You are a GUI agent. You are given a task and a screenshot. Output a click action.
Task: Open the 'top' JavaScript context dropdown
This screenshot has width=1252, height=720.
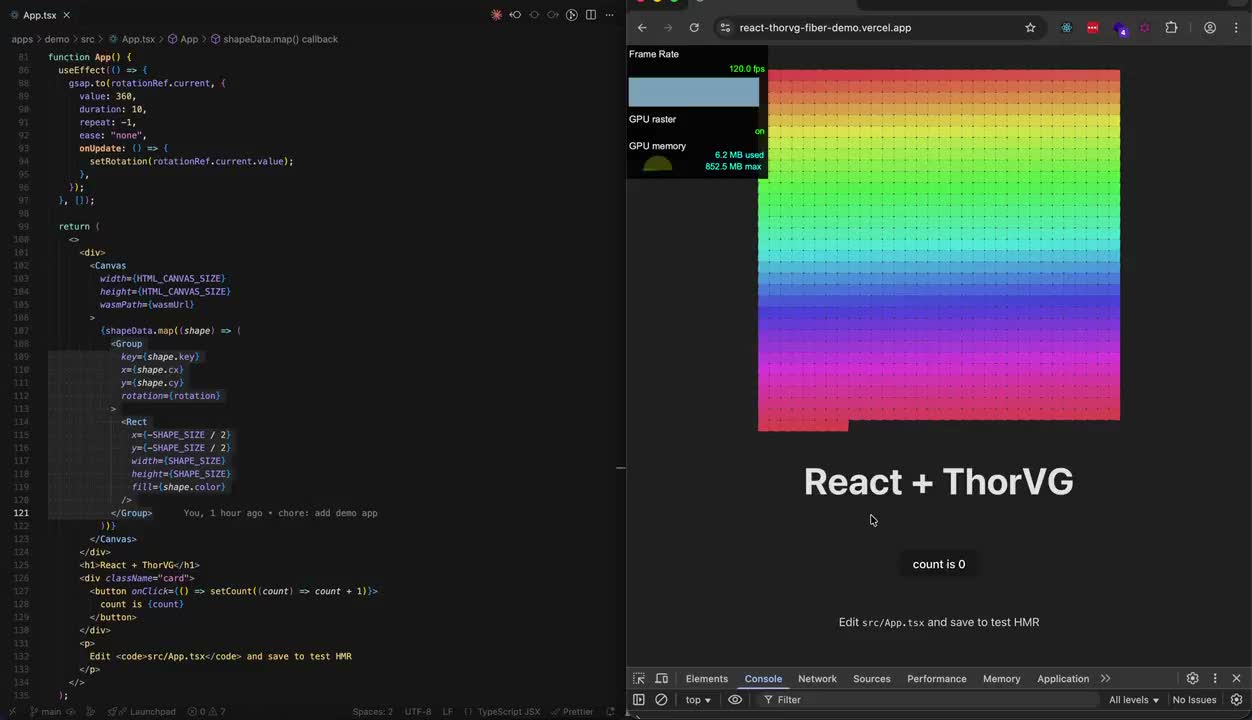tap(698, 700)
